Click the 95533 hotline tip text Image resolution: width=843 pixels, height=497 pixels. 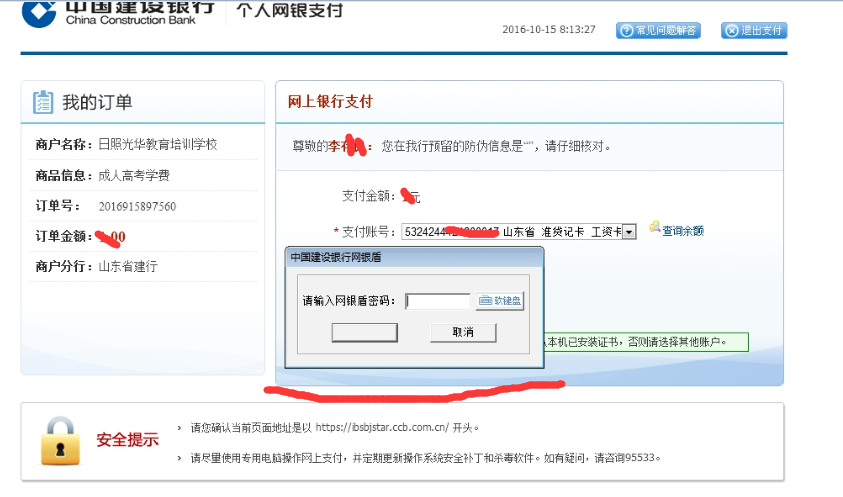(425, 458)
